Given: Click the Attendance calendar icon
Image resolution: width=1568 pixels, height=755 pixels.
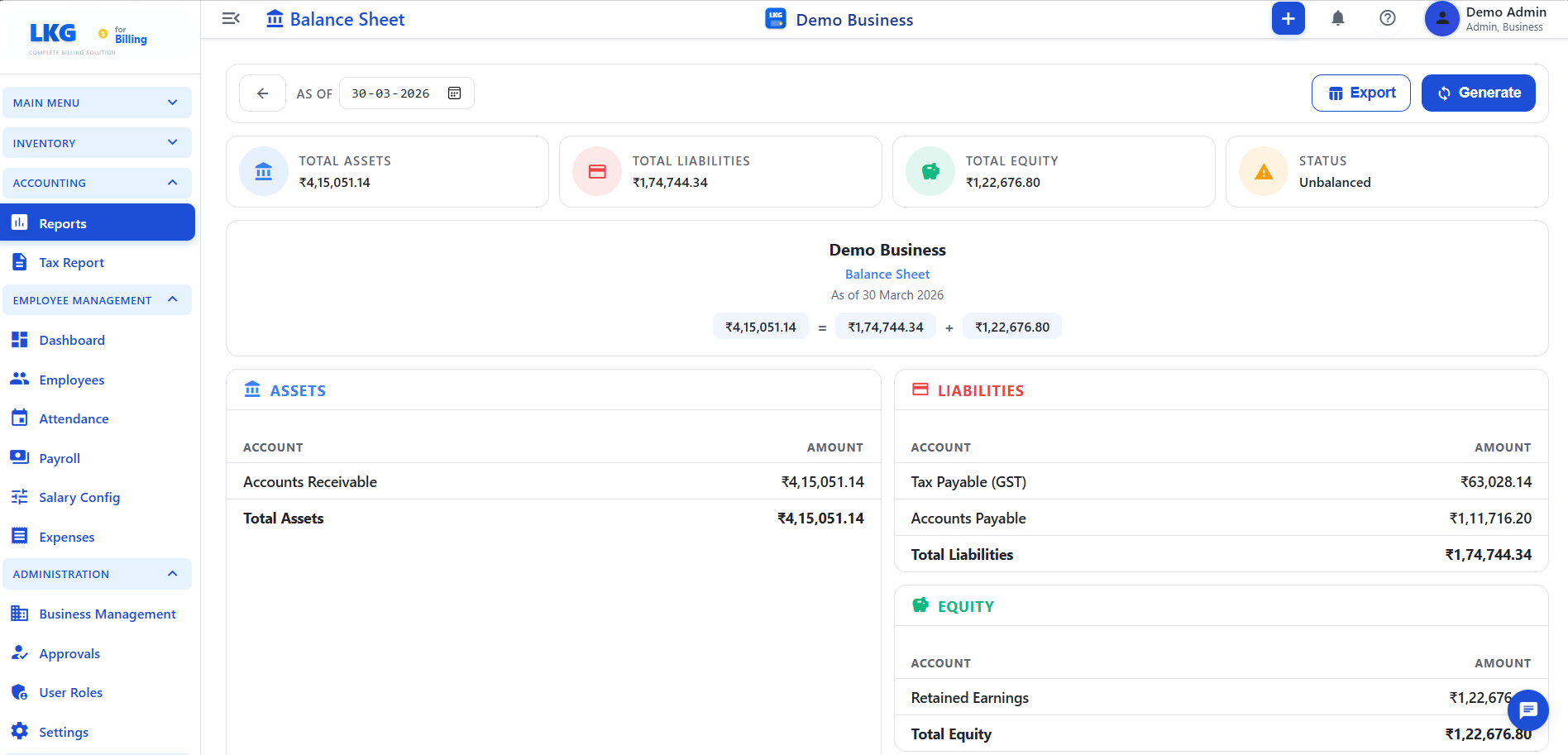Looking at the screenshot, I should click(x=20, y=418).
